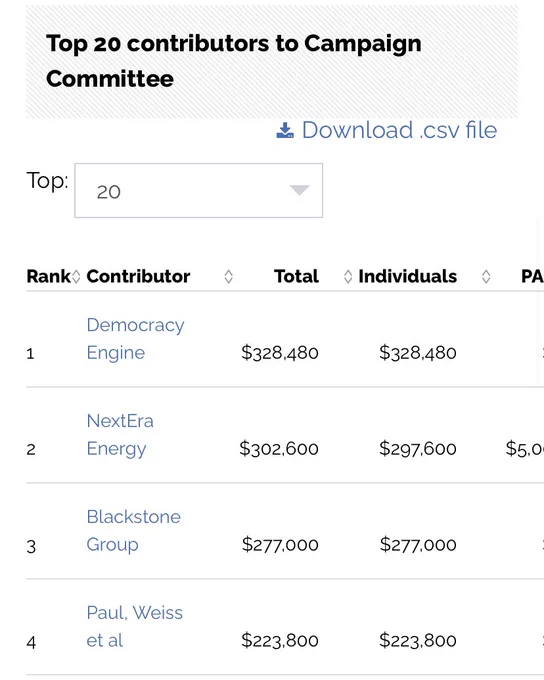Click the Individuals column header
This screenshot has width=544, height=680.
tap(407, 276)
